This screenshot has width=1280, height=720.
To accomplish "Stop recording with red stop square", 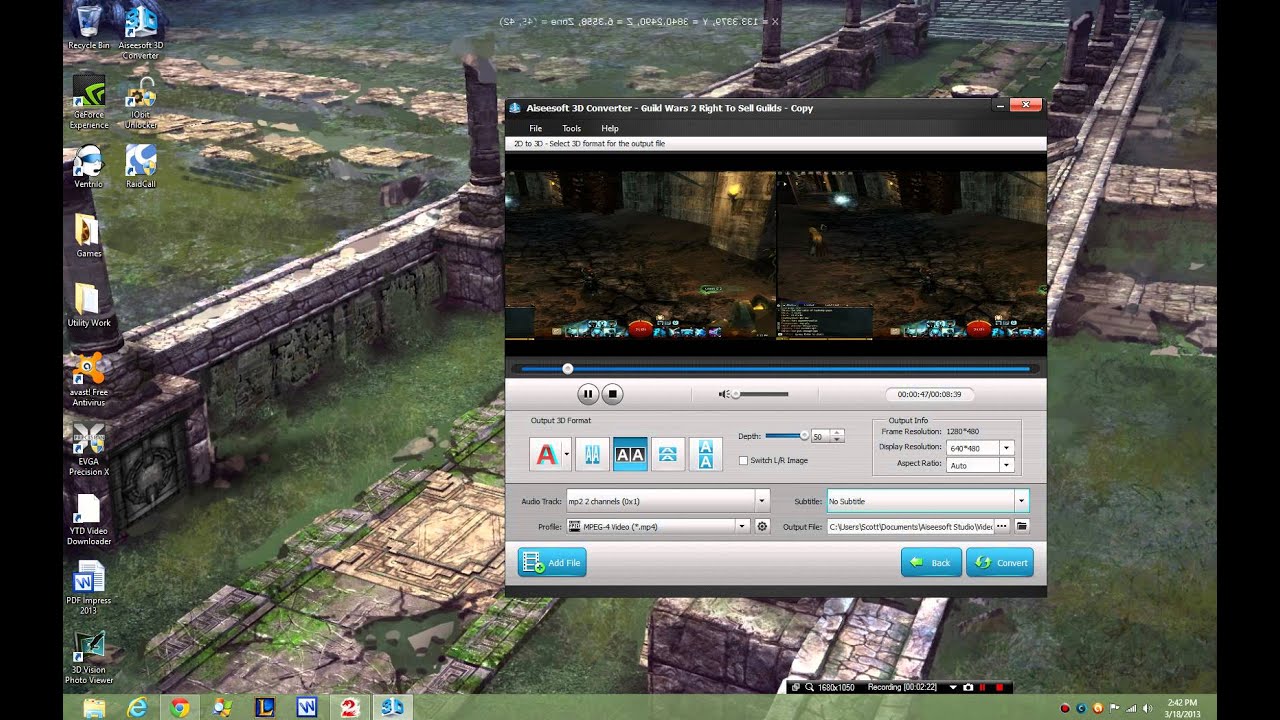I will 999,688.
